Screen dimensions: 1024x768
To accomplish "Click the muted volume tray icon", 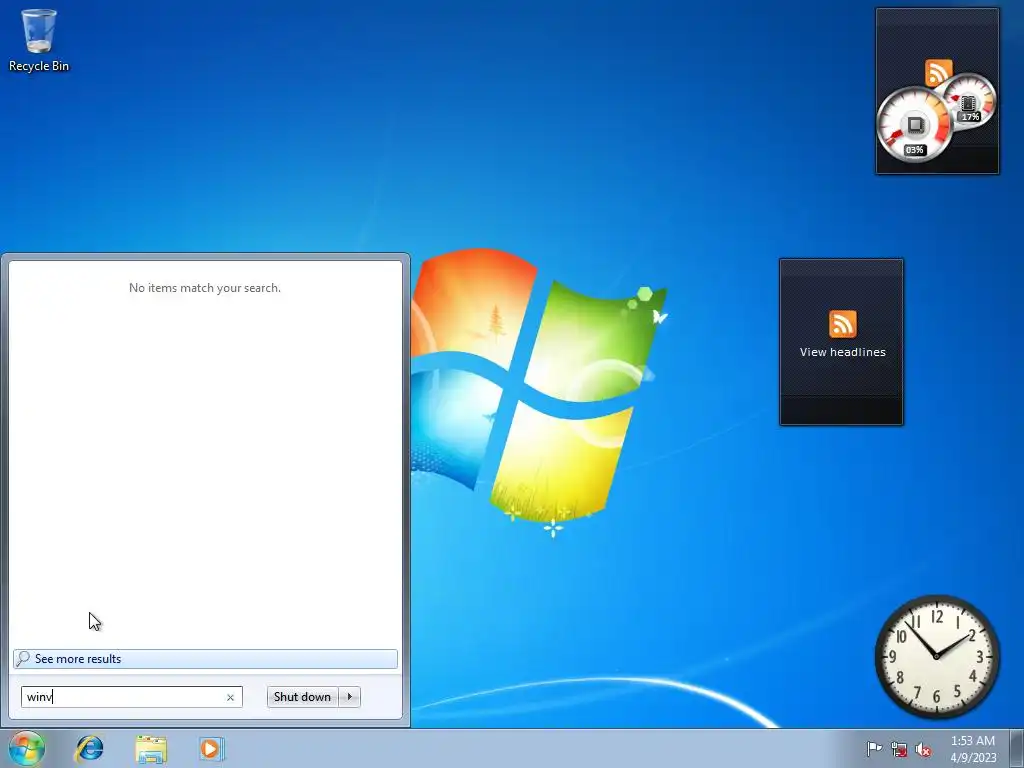I will 923,749.
